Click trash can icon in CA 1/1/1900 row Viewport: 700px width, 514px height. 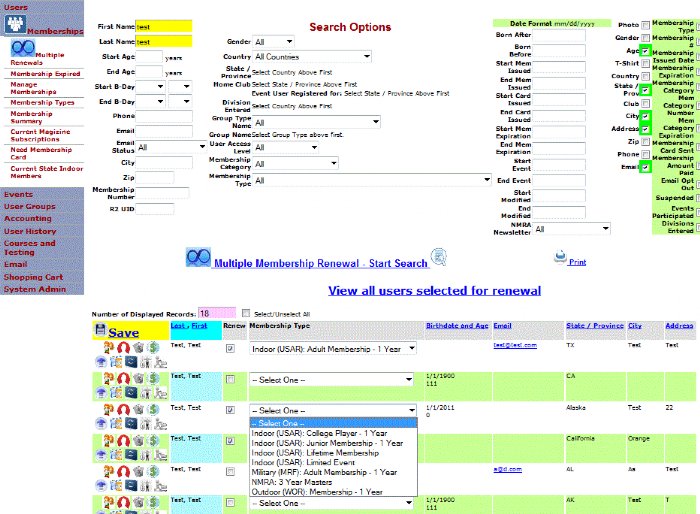138,378
